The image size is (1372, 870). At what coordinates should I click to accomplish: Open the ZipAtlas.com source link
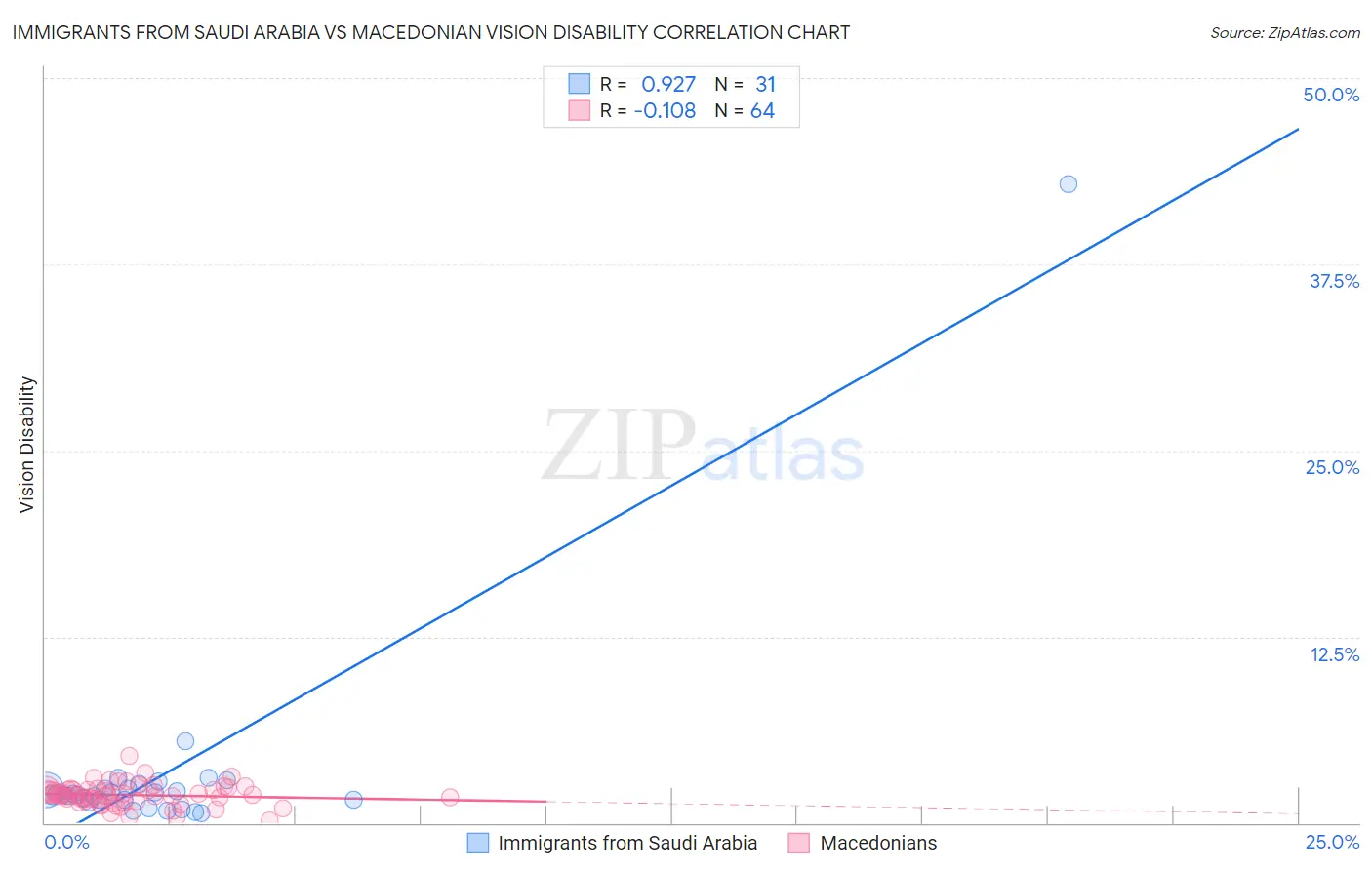pos(1285,32)
